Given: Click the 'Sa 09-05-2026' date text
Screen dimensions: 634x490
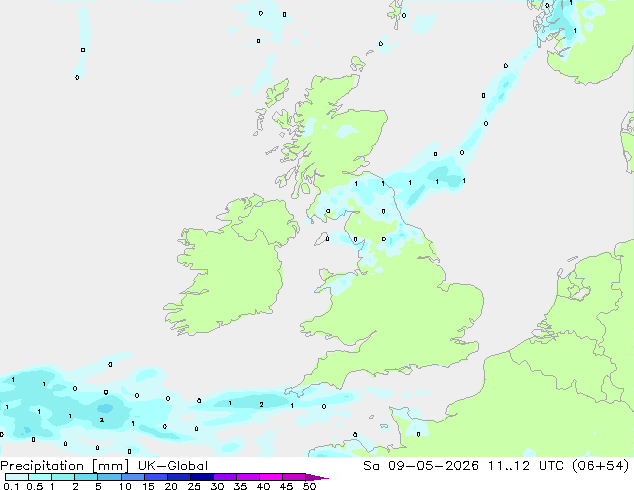Looking at the screenshot, I should 421,466.
